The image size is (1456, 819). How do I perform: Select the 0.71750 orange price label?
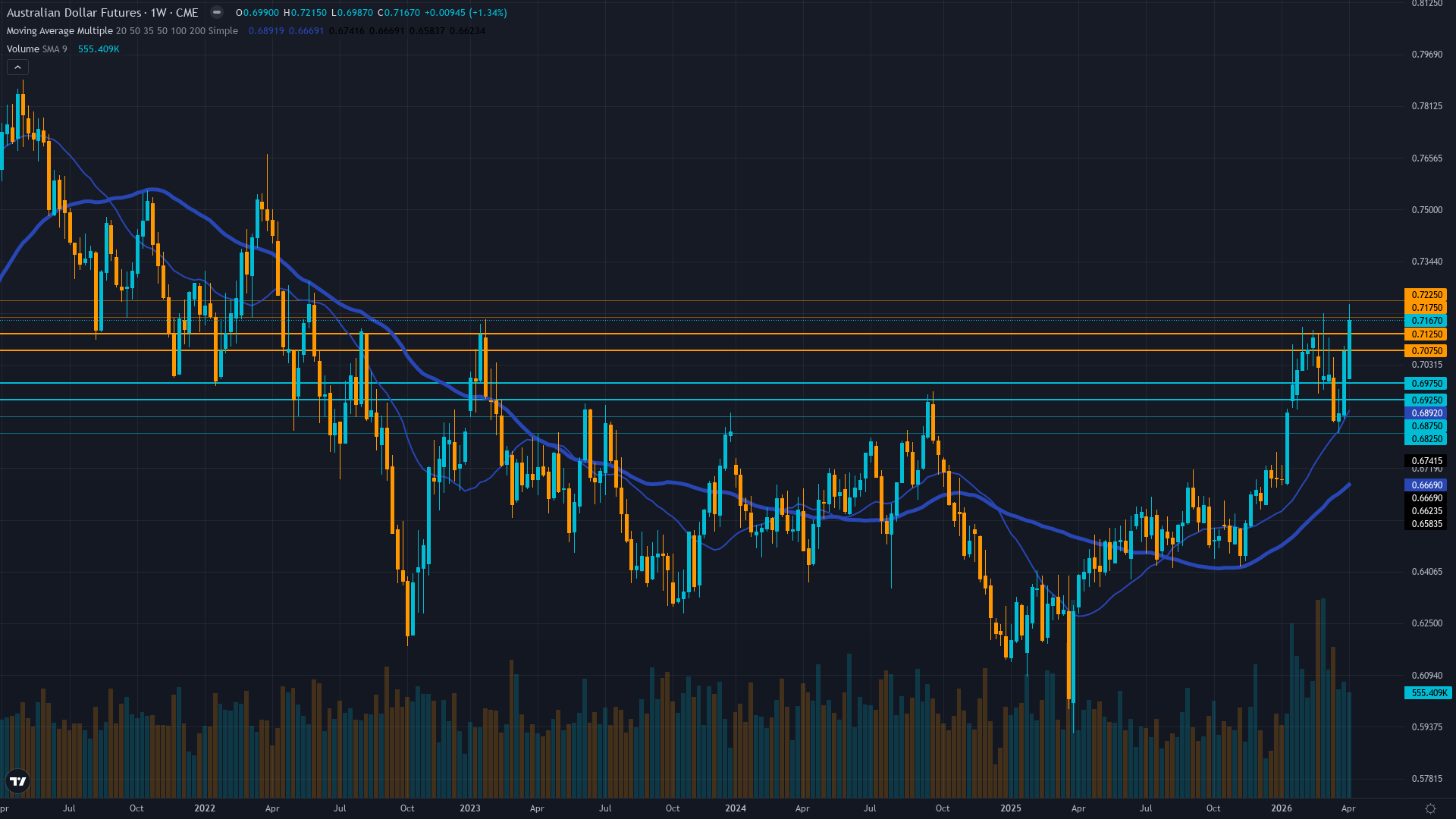pos(1426,308)
